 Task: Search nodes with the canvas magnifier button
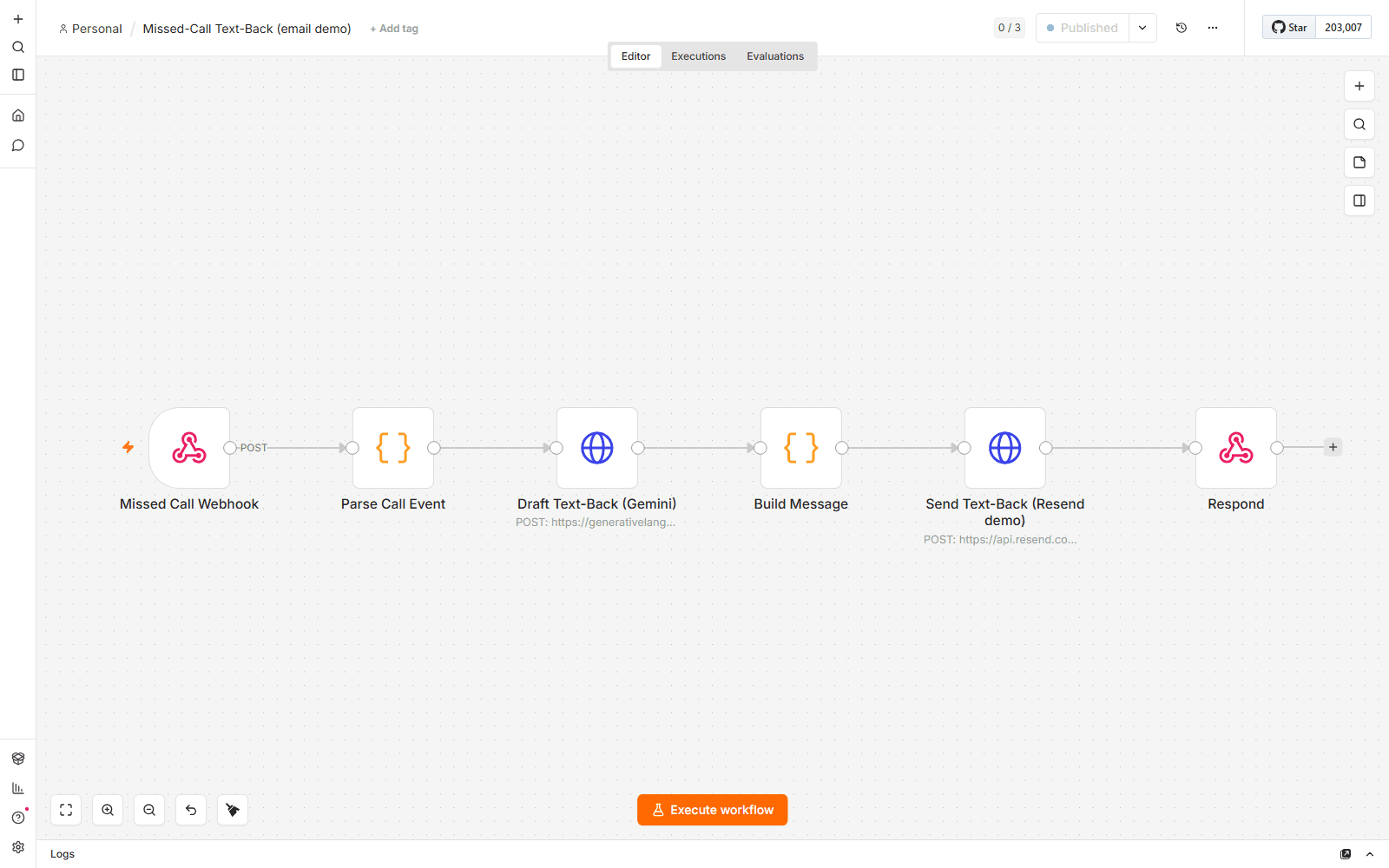point(1359,124)
